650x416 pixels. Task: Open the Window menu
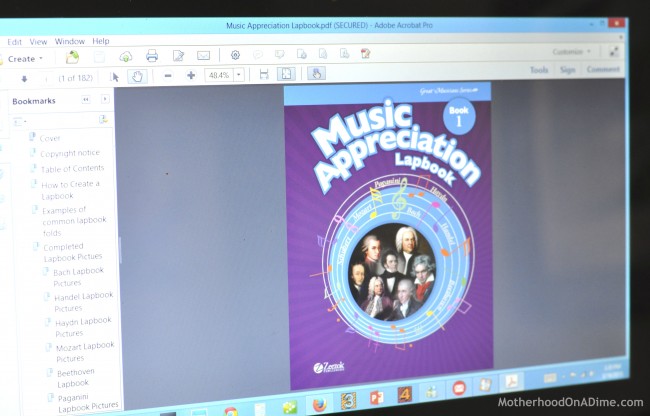(x=69, y=42)
